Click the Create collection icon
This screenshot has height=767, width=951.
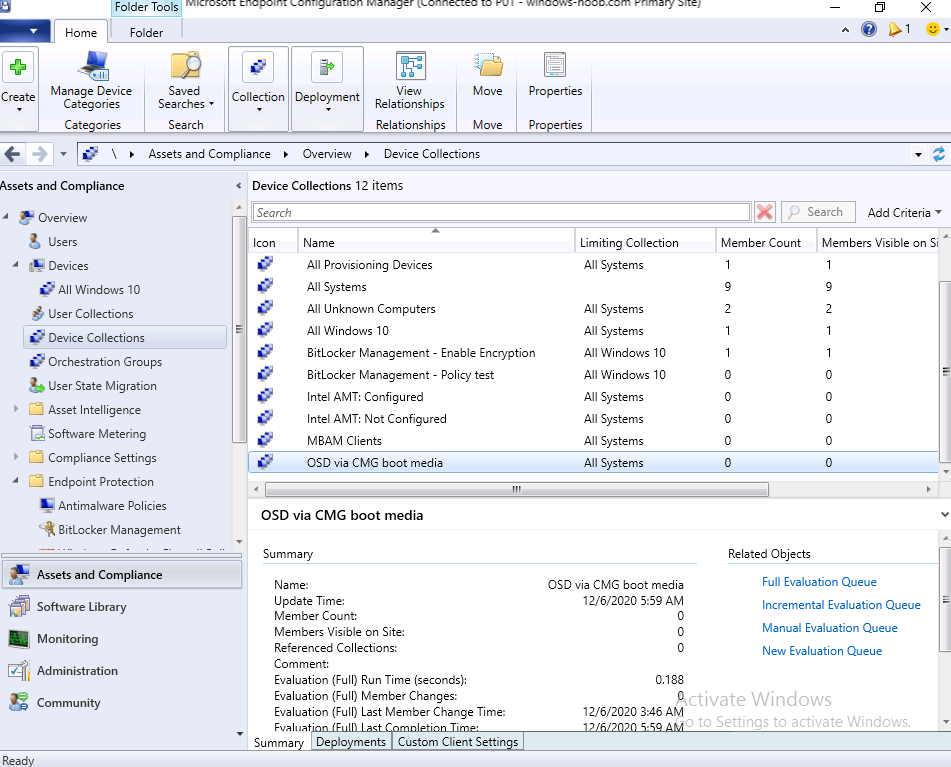pos(18,67)
